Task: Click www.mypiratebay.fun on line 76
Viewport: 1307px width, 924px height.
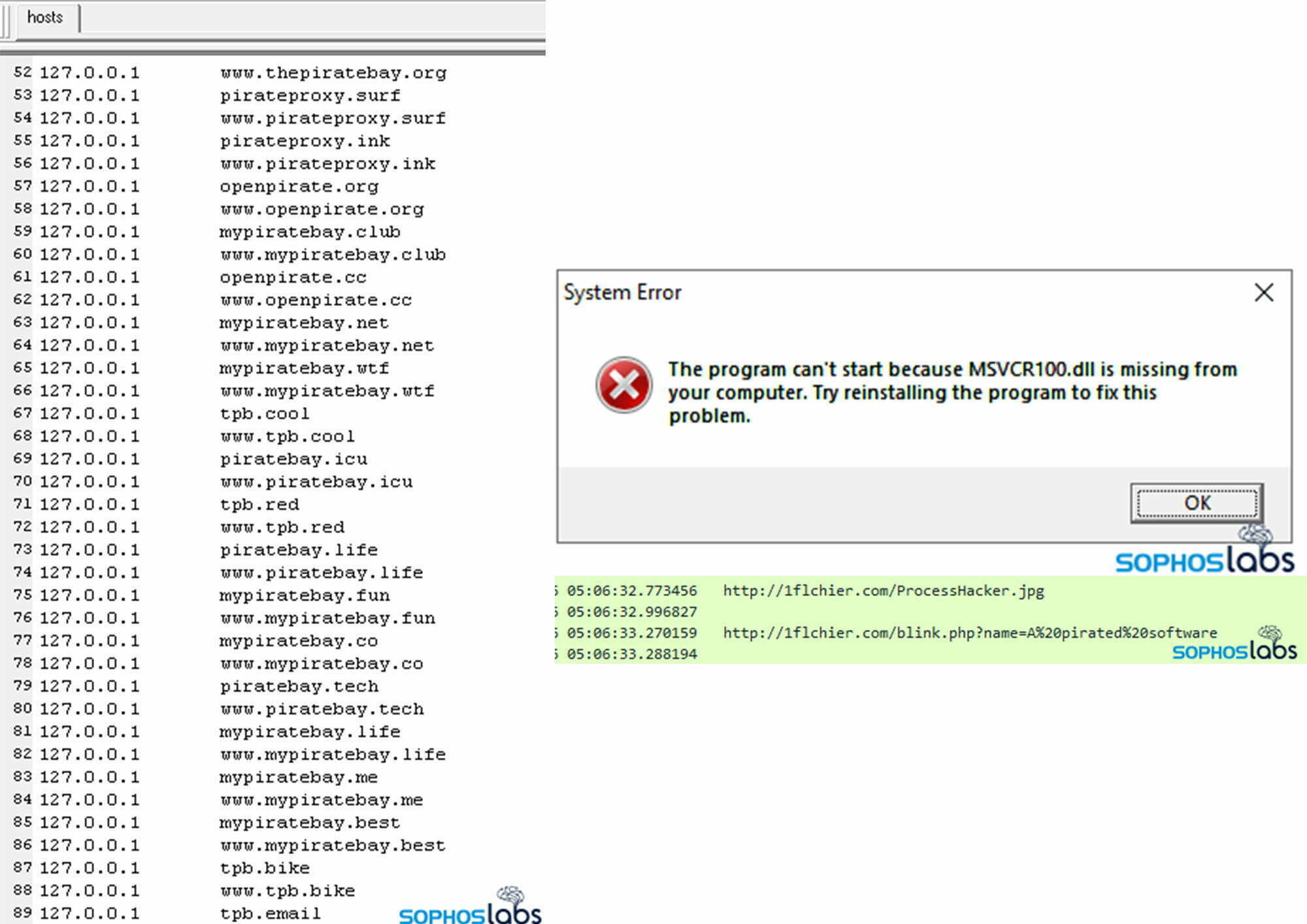Action: 327,618
